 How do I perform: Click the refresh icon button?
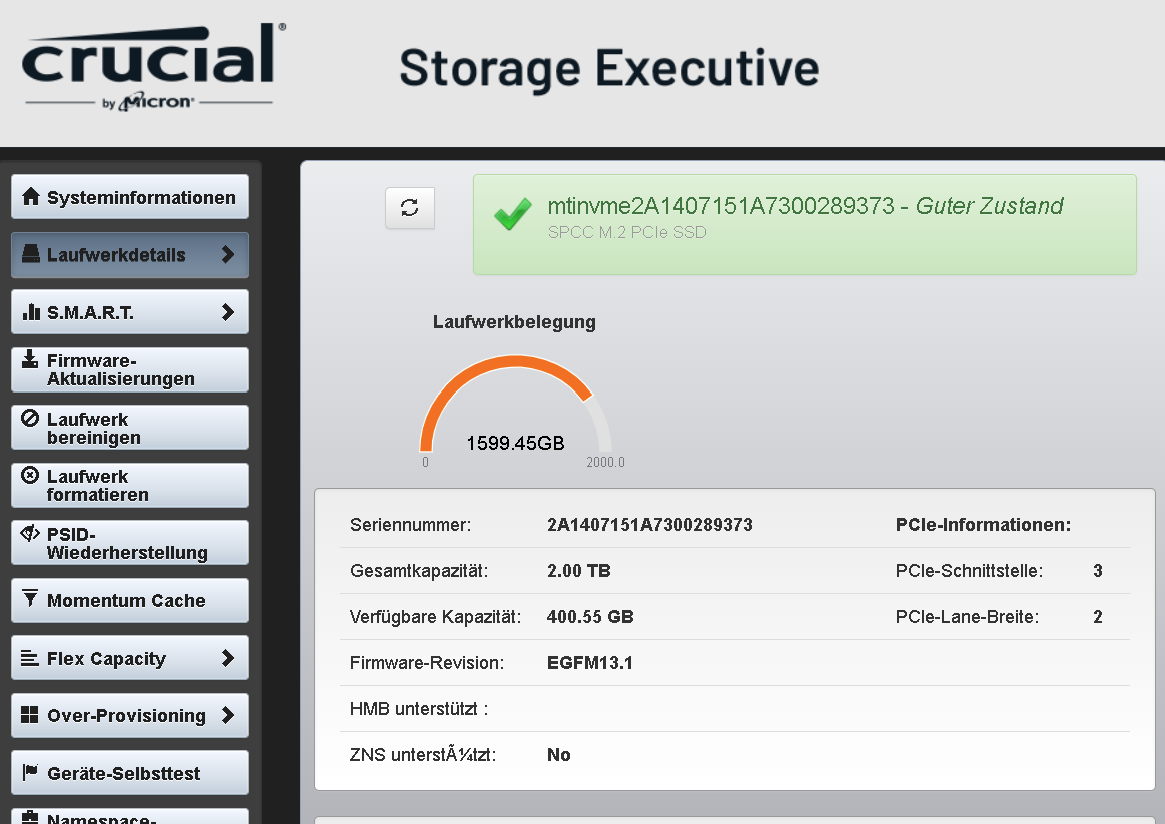(x=410, y=208)
